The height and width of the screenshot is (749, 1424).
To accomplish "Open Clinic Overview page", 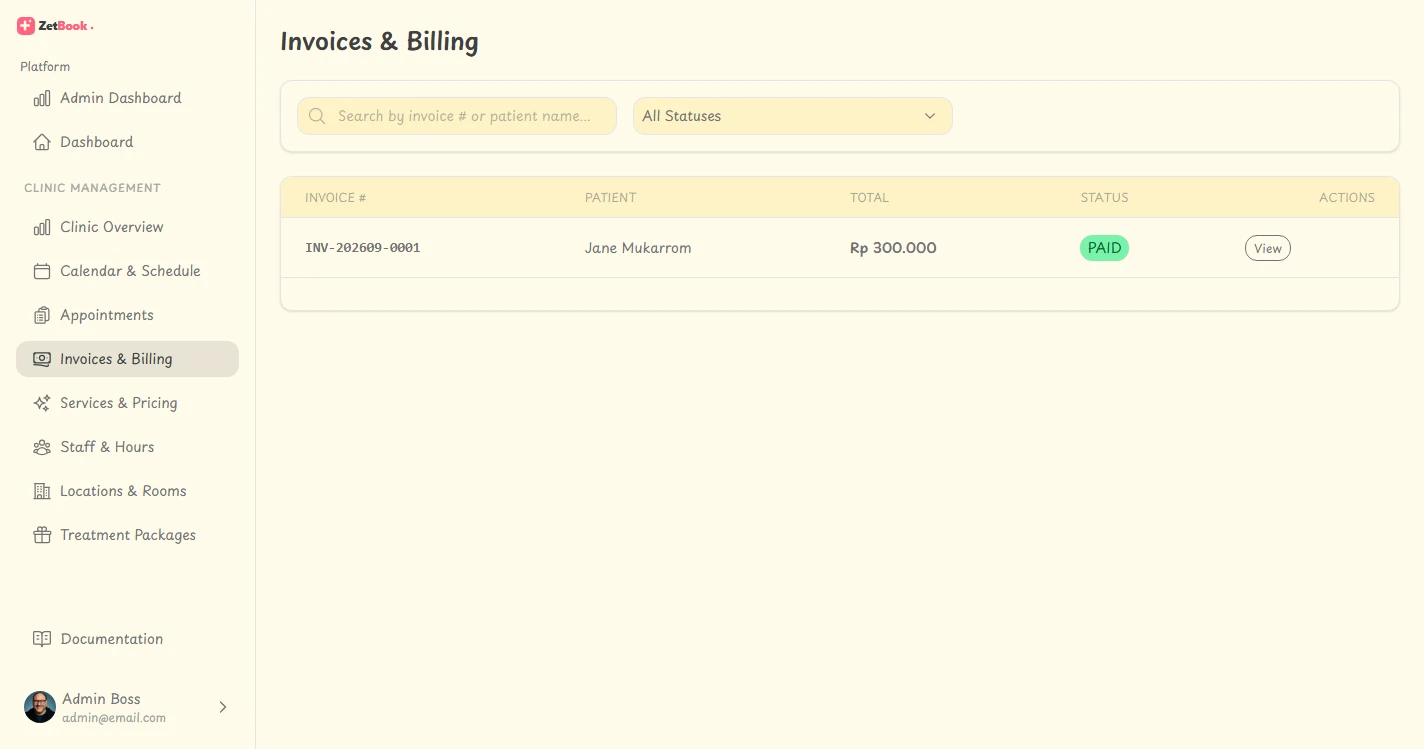I will point(127,227).
